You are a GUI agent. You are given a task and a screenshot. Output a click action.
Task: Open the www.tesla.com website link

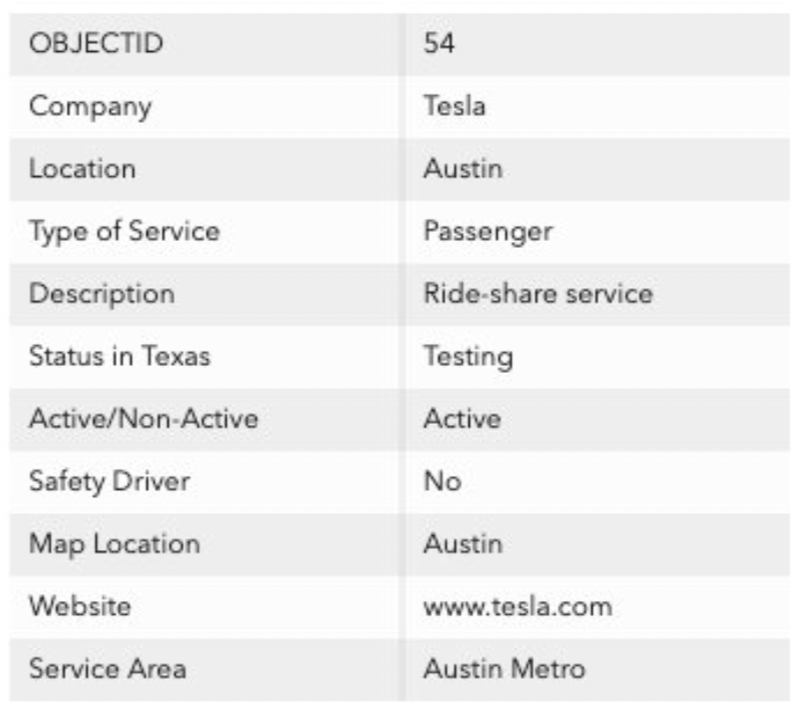pos(517,606)
